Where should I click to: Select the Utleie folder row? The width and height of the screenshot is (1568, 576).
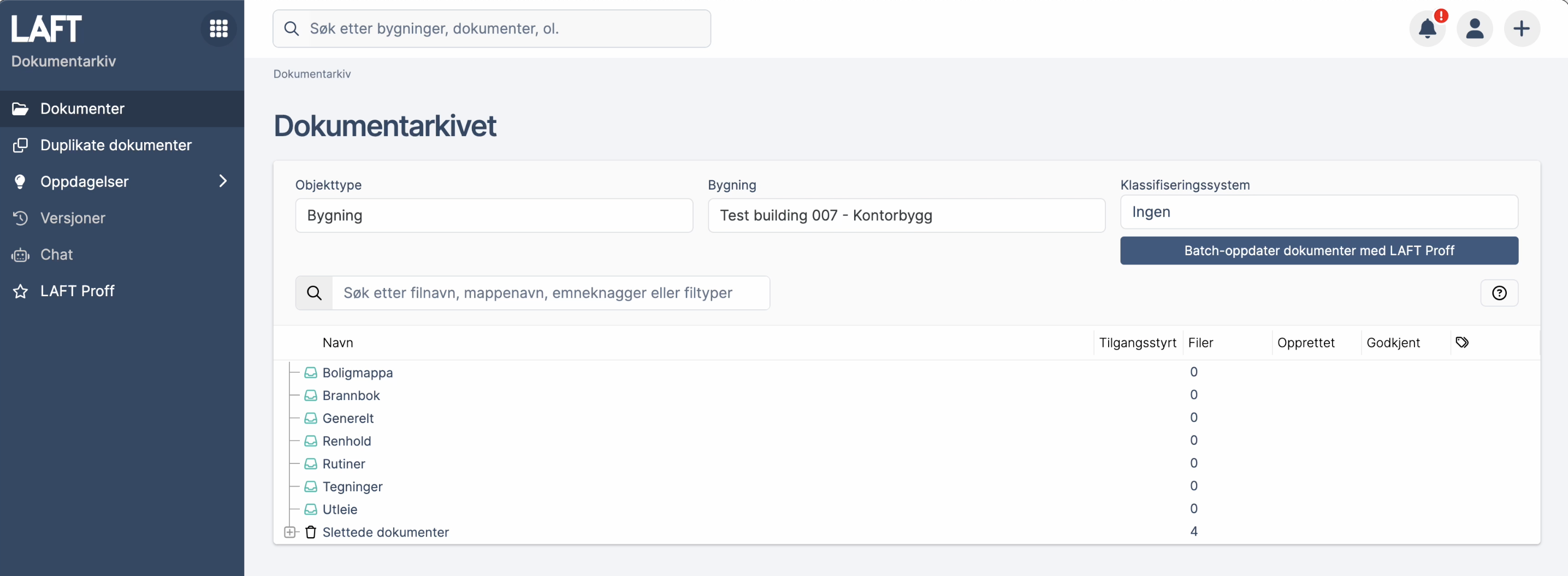pos(907,509)
